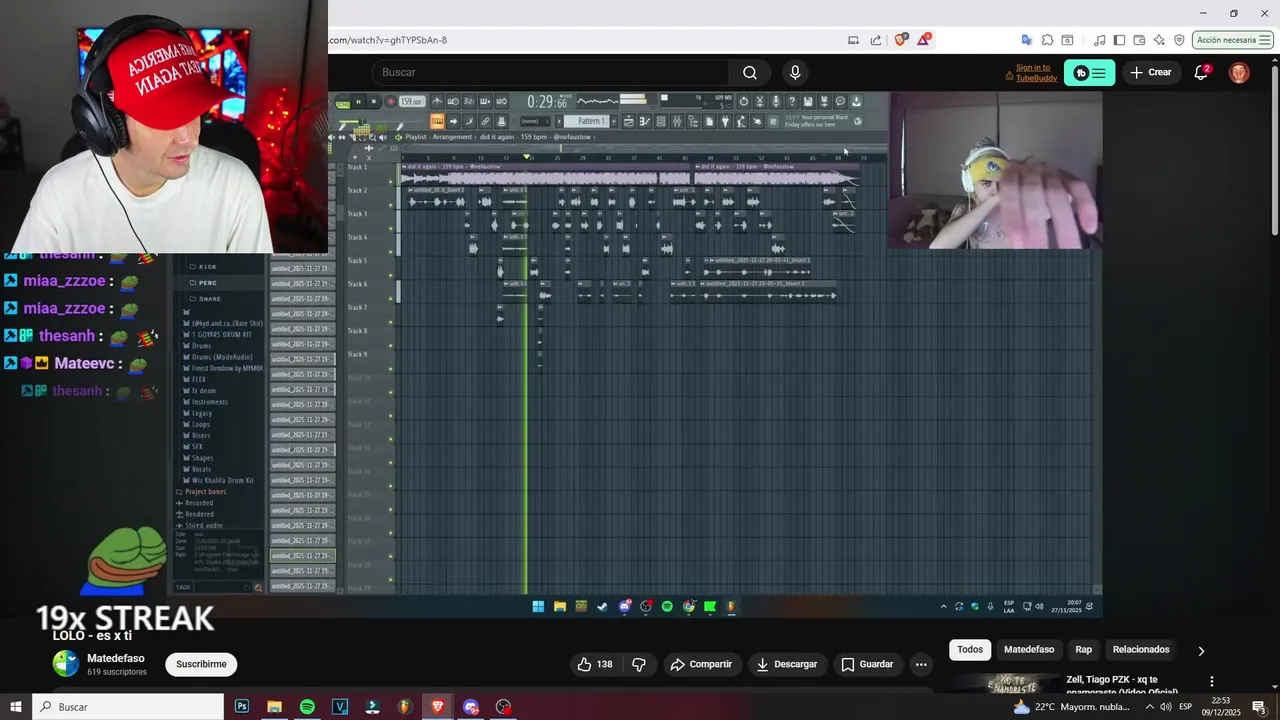
Task: Open Spotify from the Windows taskbar
Action: (307, 707)
